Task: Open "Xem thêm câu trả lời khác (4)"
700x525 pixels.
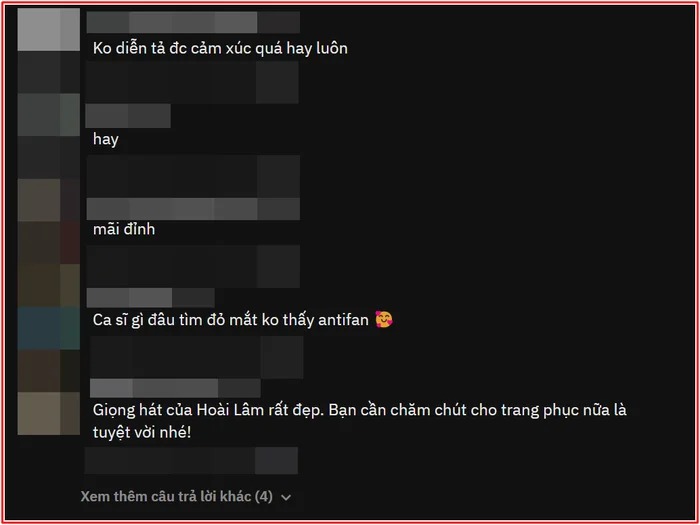Action: coord(176,496)
